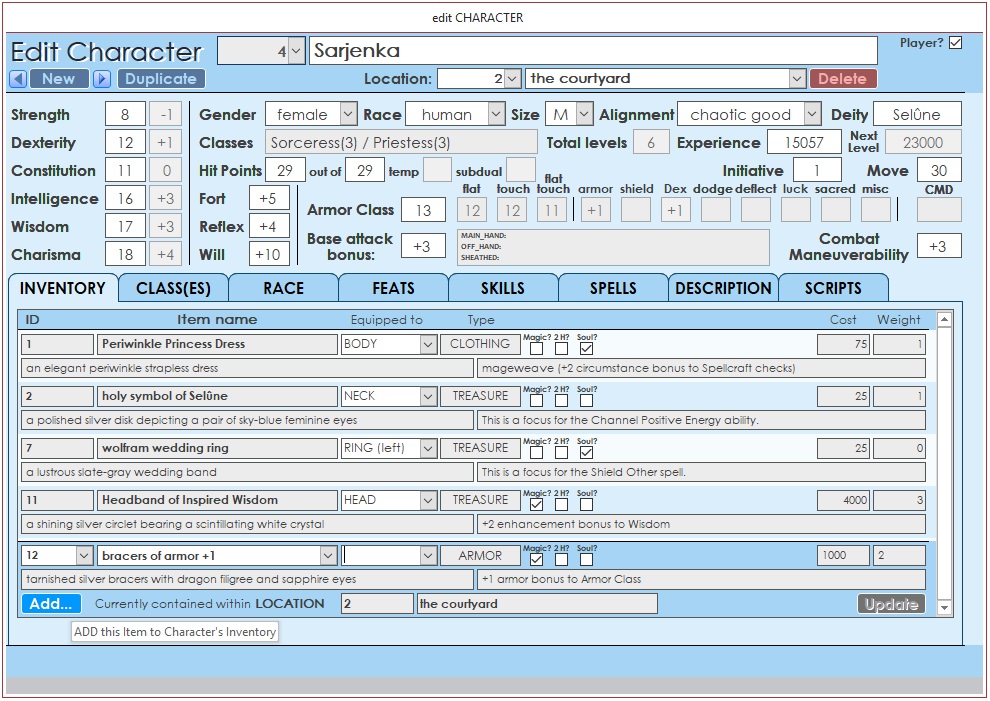This screenshot has width=990, height=701.
Task: Click inventory scrollbar up arrow
Action: pos(944,320)
